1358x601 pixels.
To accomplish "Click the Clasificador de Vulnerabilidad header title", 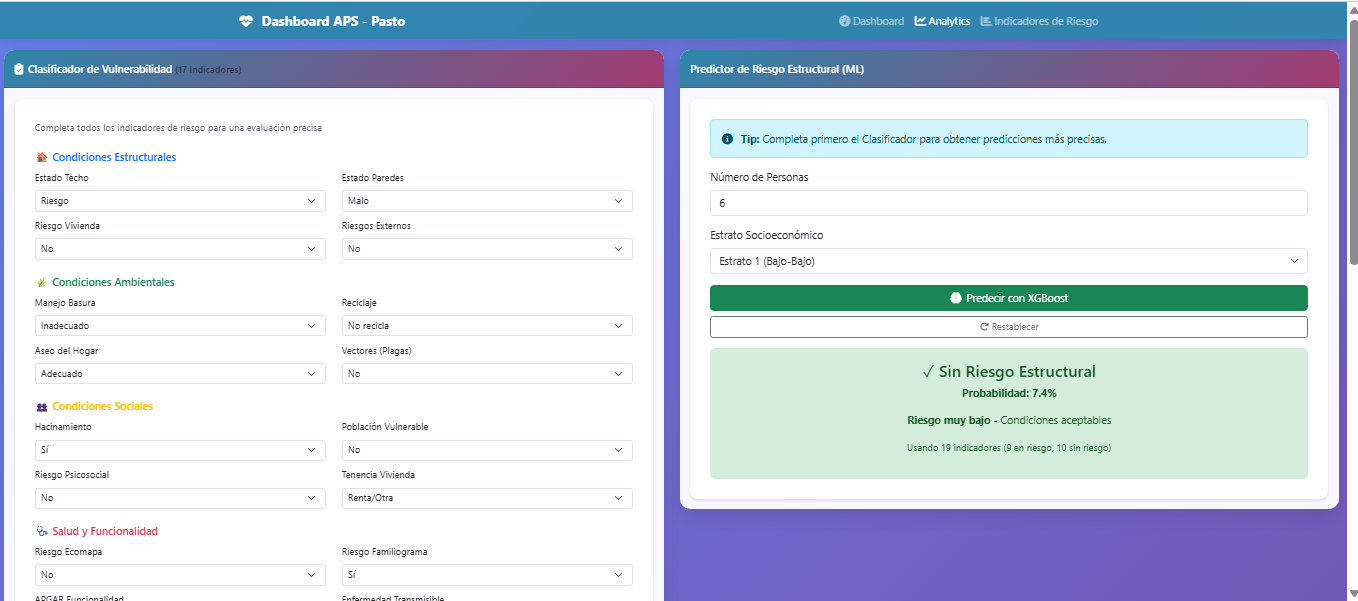I will (100, 70).
